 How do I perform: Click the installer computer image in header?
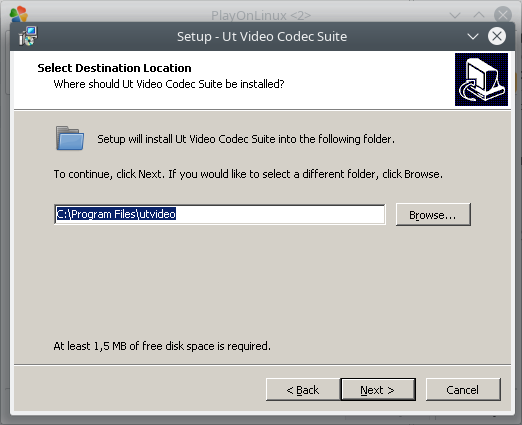[481, 79]
